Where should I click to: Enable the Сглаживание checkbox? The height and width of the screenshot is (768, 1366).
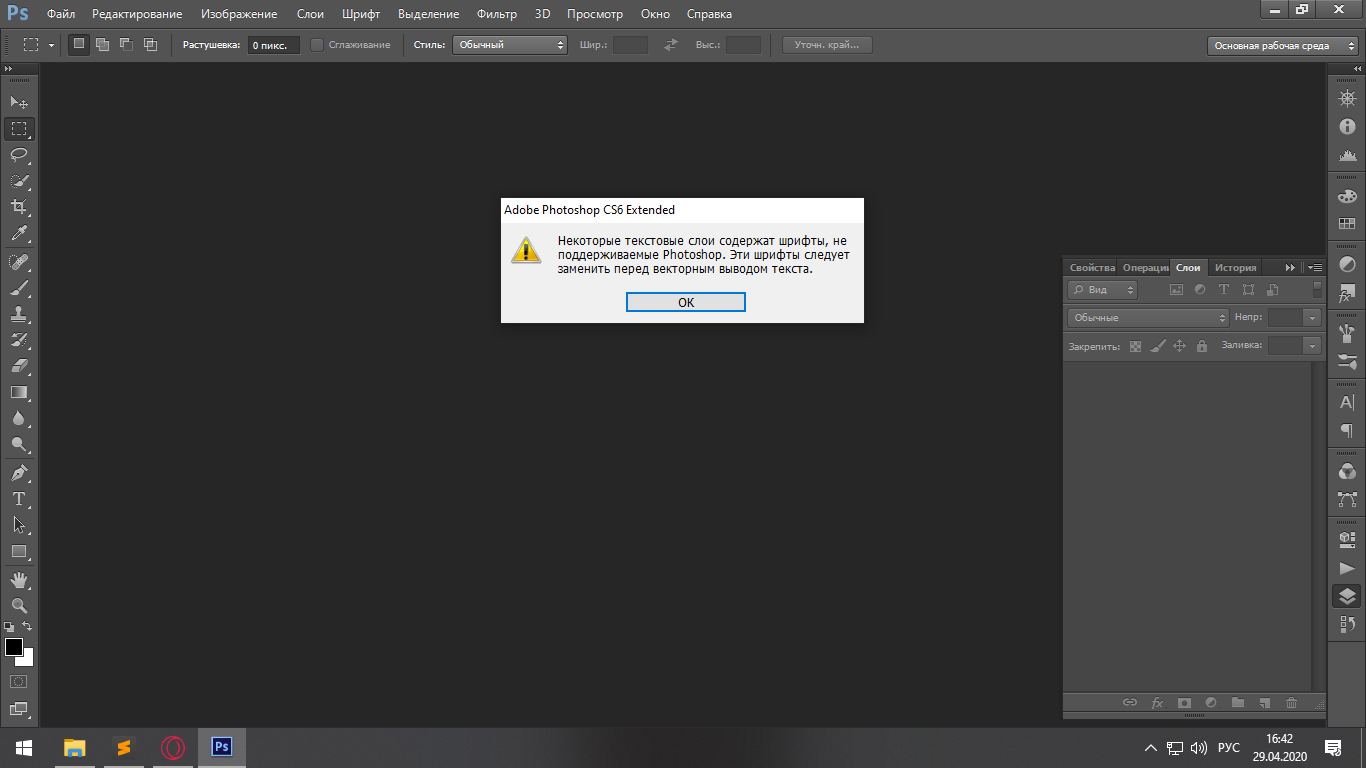[317, 44]
